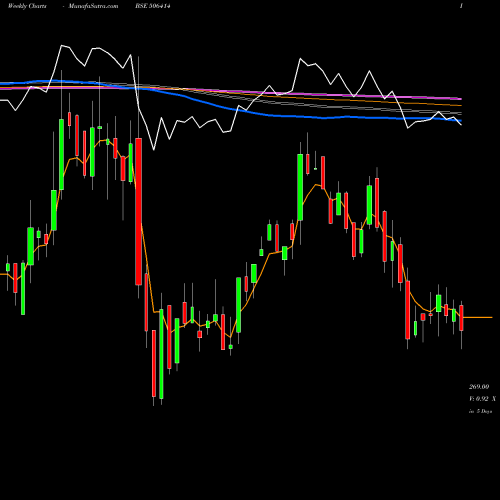This screenshot has height=500, width=500.
Task: Click the 'MunafaSutra.com' header label
Action: click(93, 6)
